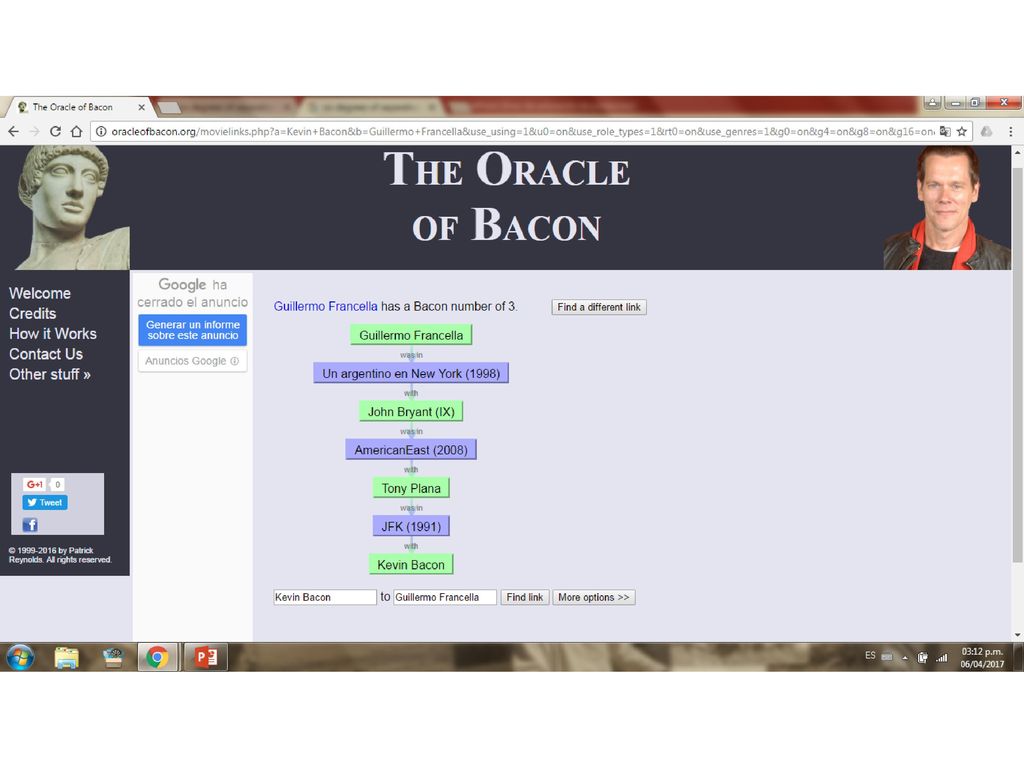1024x768 pixels.
Task: Click the Anuncios Google label
Action: pyautogui.click(x=192, y=360)
